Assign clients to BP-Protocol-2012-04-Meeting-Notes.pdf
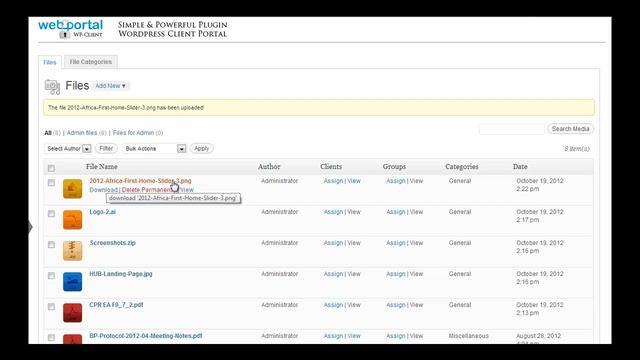This screenshot has width=640, height=360. point(333,336)
